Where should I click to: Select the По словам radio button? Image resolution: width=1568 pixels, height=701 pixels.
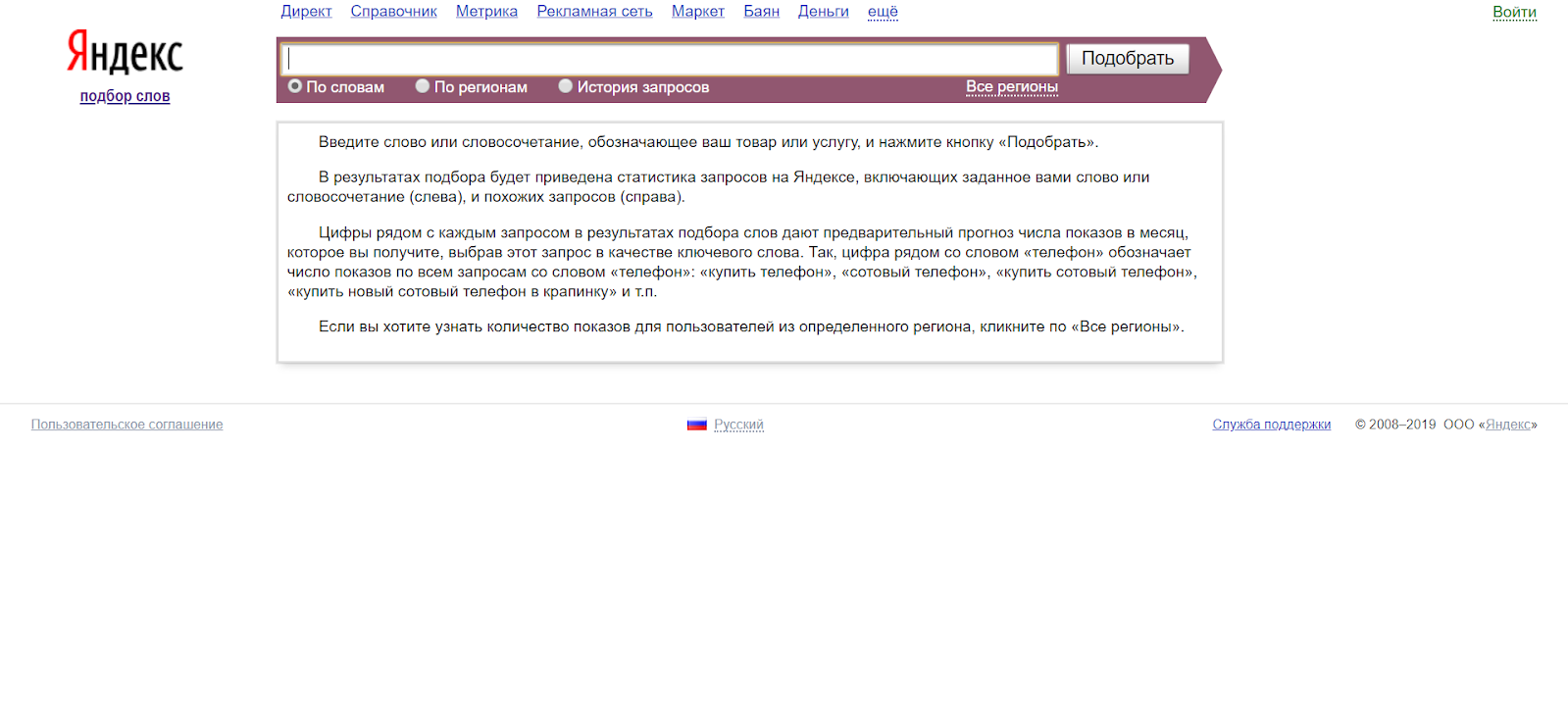click(294, 86)
